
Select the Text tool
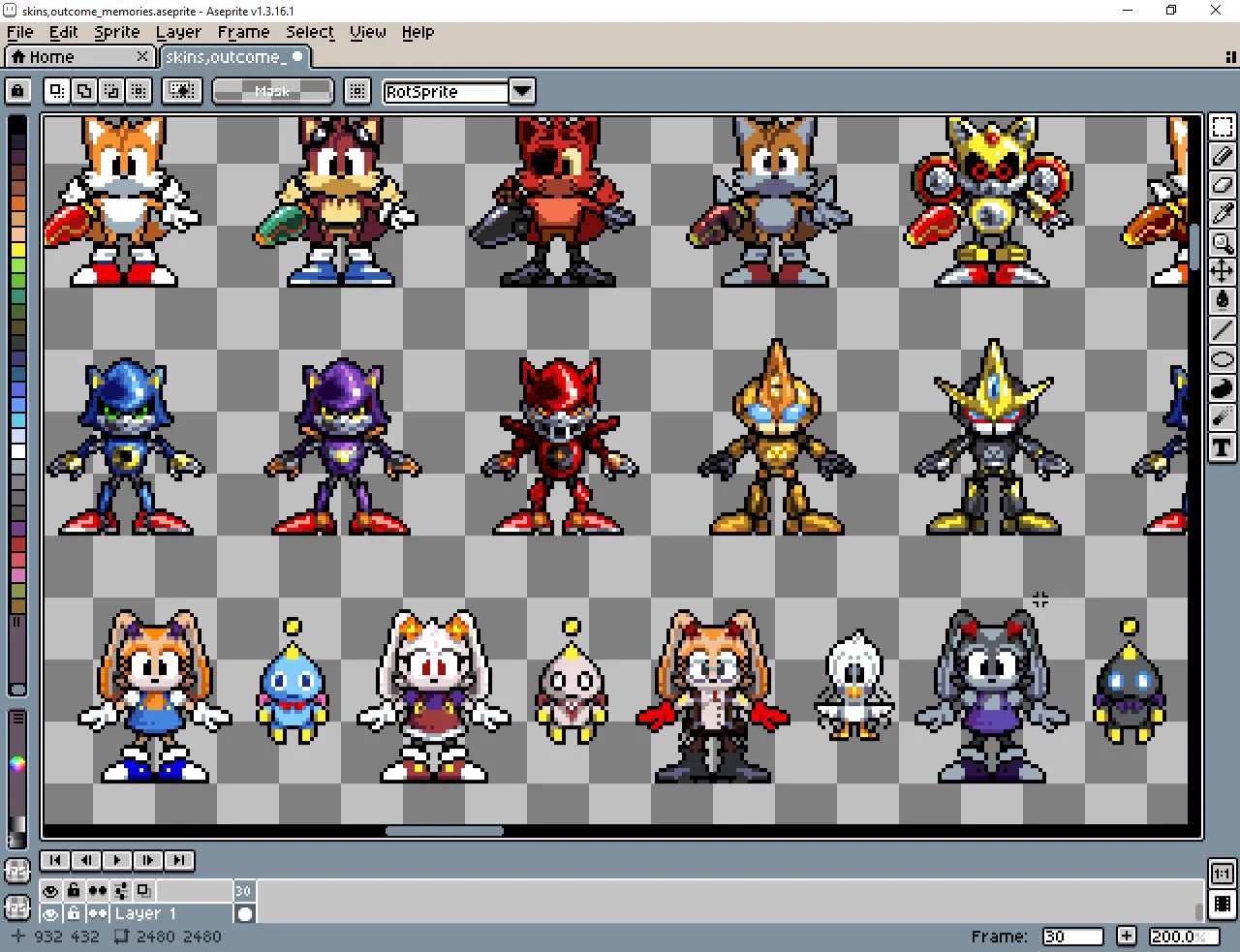tap(1223, 446)
